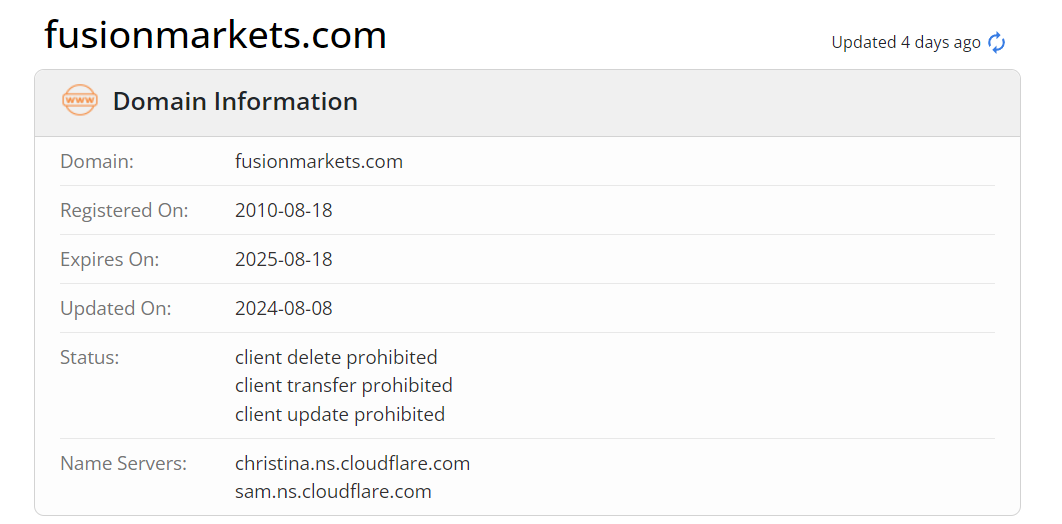Viewport: 1062px width, 524px height.
Task: Click the Expires On date 2025-08-18
Action: [x=283, y=259]
